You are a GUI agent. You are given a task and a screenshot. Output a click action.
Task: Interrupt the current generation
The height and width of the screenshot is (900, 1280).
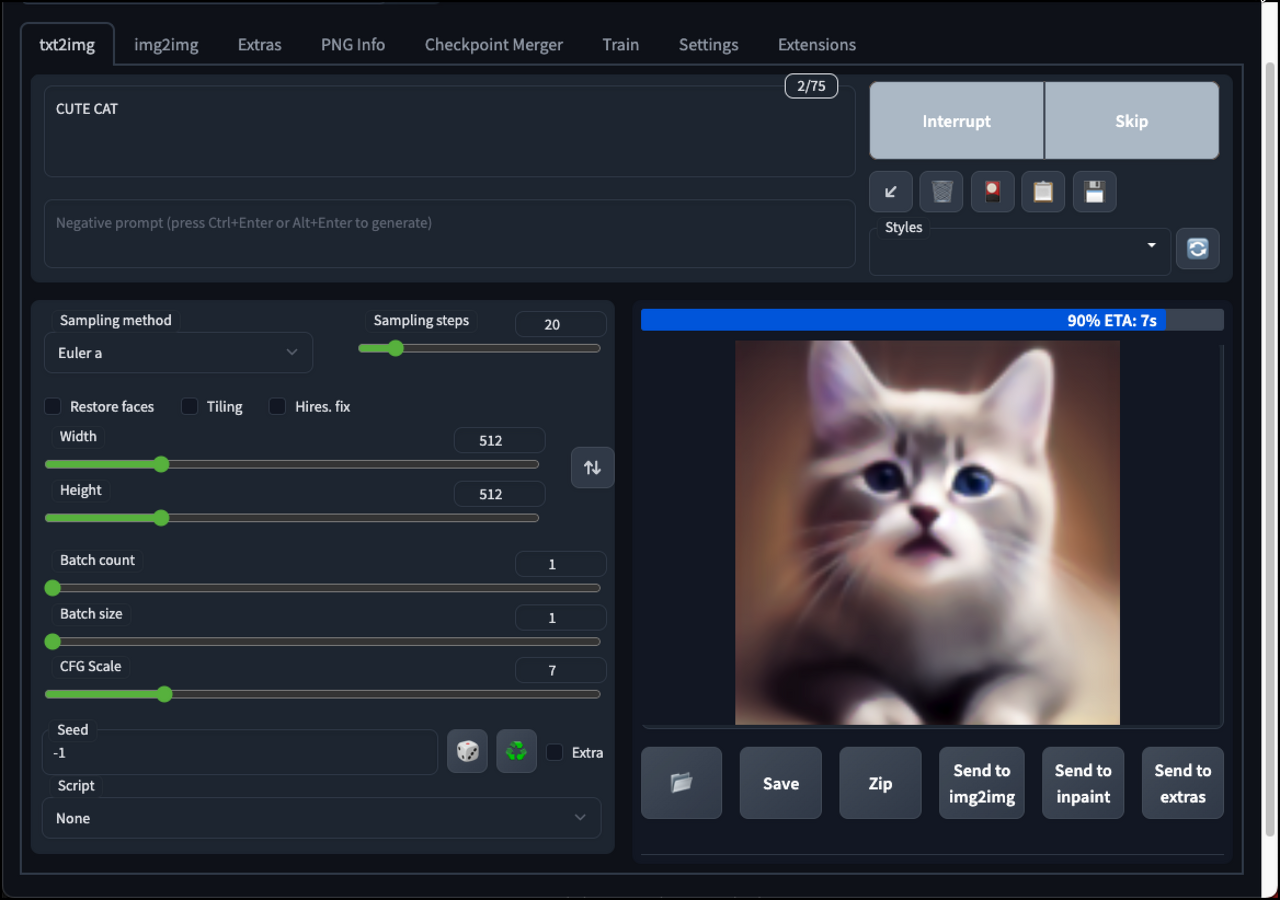pos(955,120)
